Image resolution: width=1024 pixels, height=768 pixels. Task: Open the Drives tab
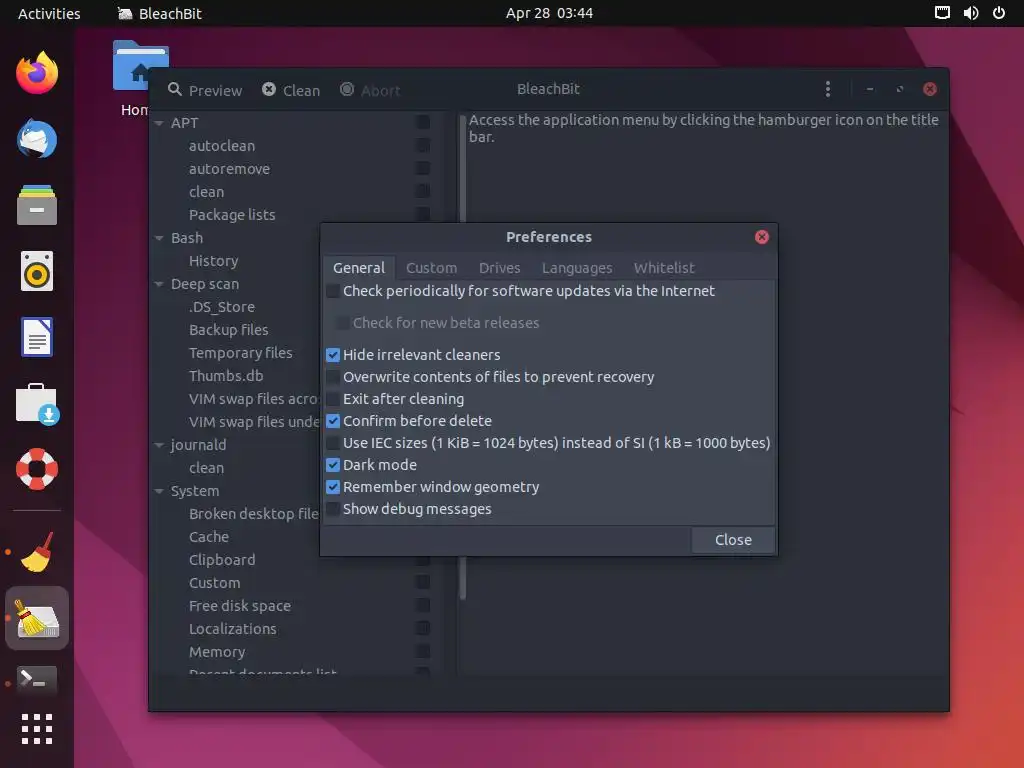point(499,268)
